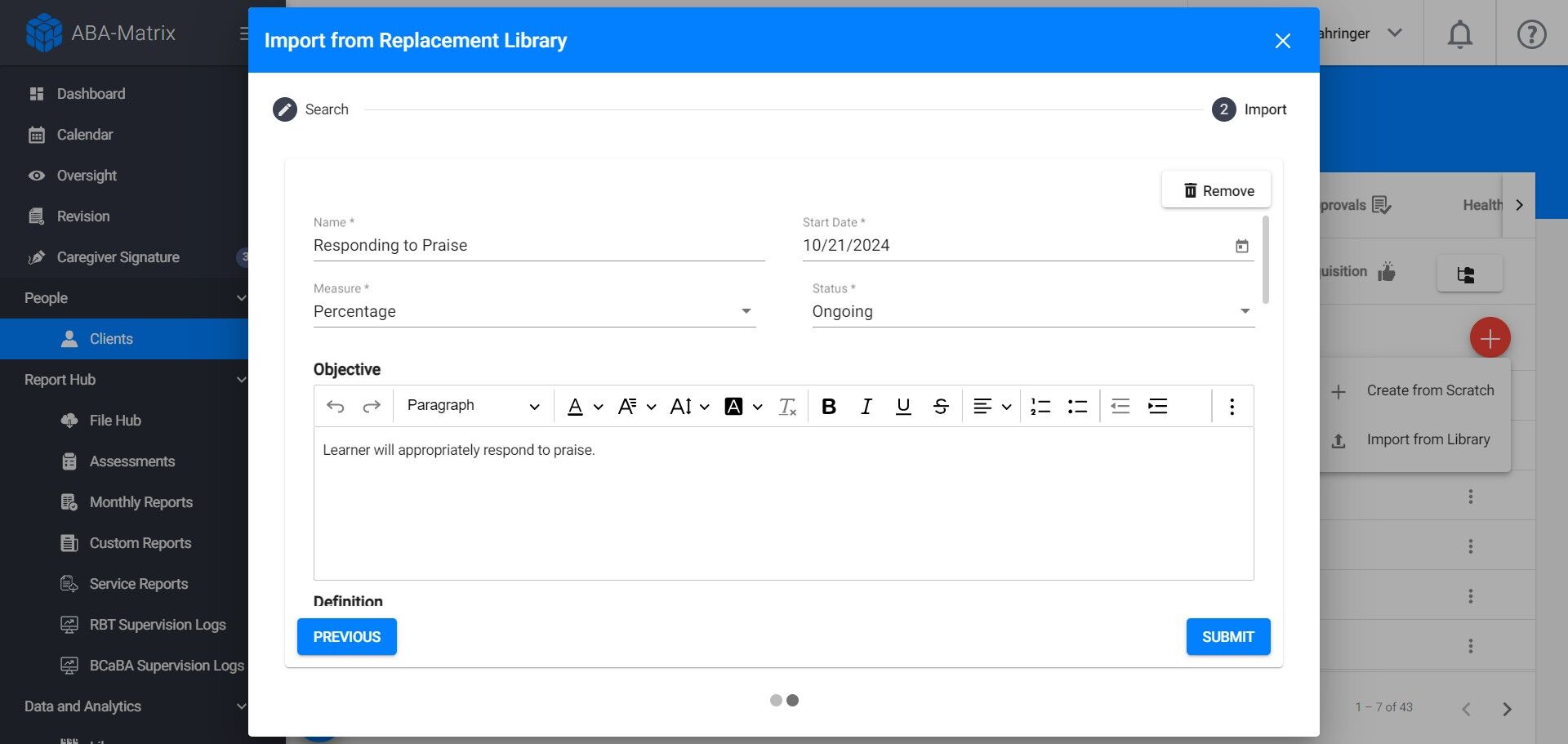1568x744 pixels.
Task: Click into the Objective text area
Action: coord(784,504)
